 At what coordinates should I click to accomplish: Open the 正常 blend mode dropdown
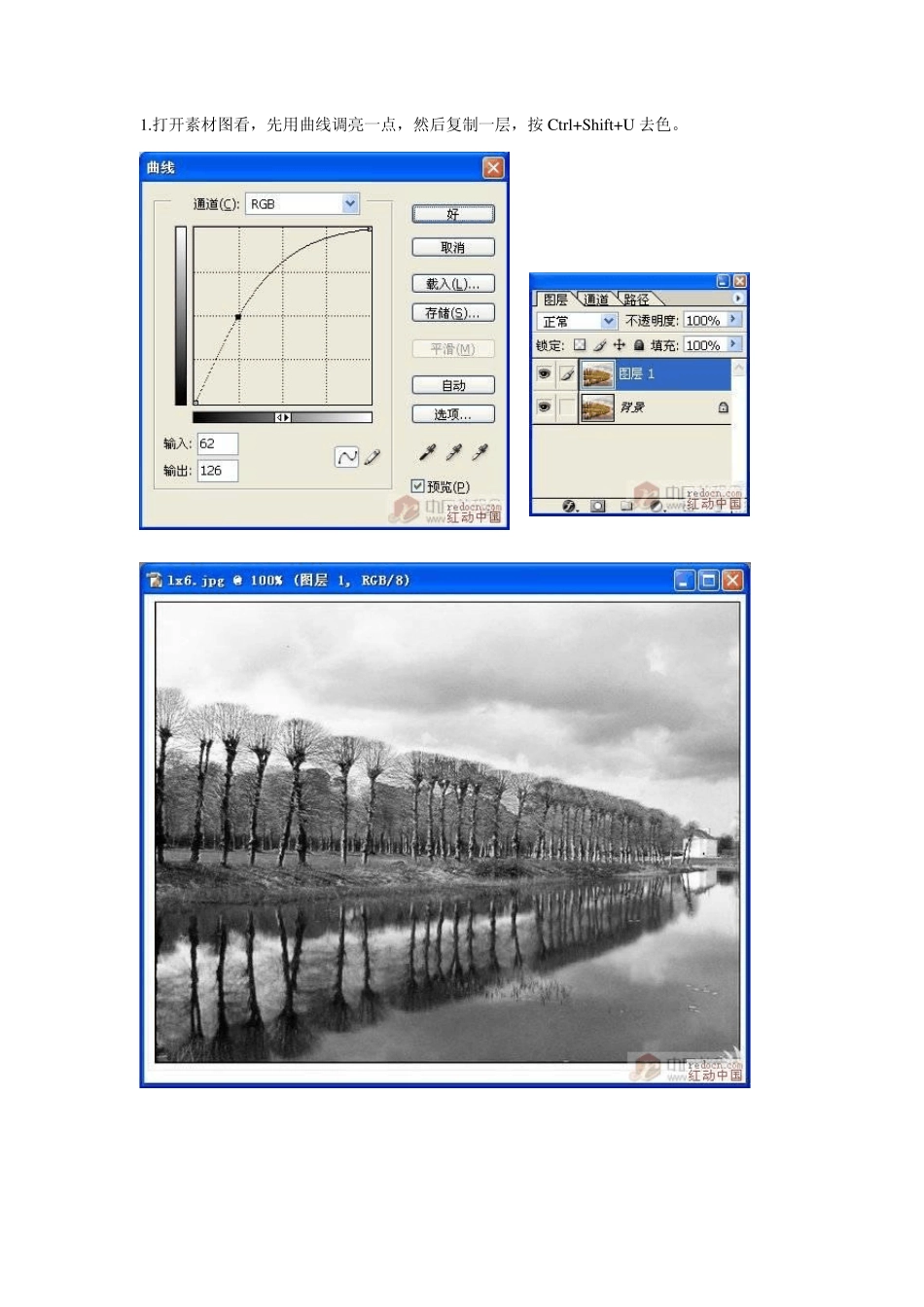tap(609, 321)
